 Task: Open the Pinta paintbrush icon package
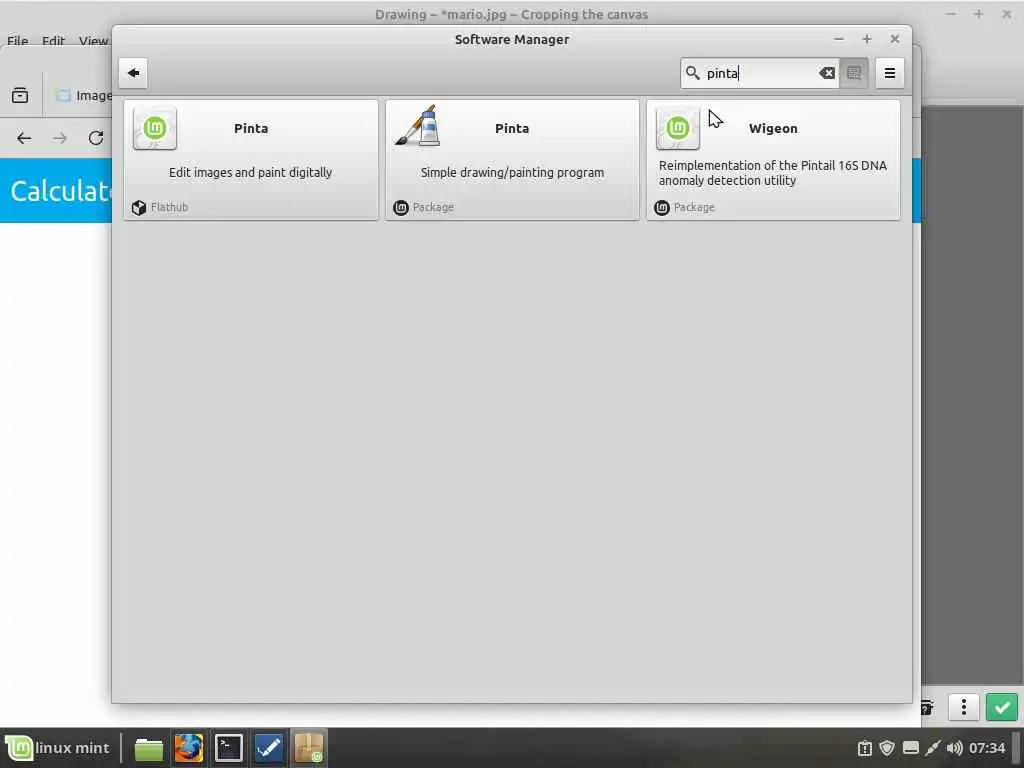pyautogui.click(x=417, y=127)
